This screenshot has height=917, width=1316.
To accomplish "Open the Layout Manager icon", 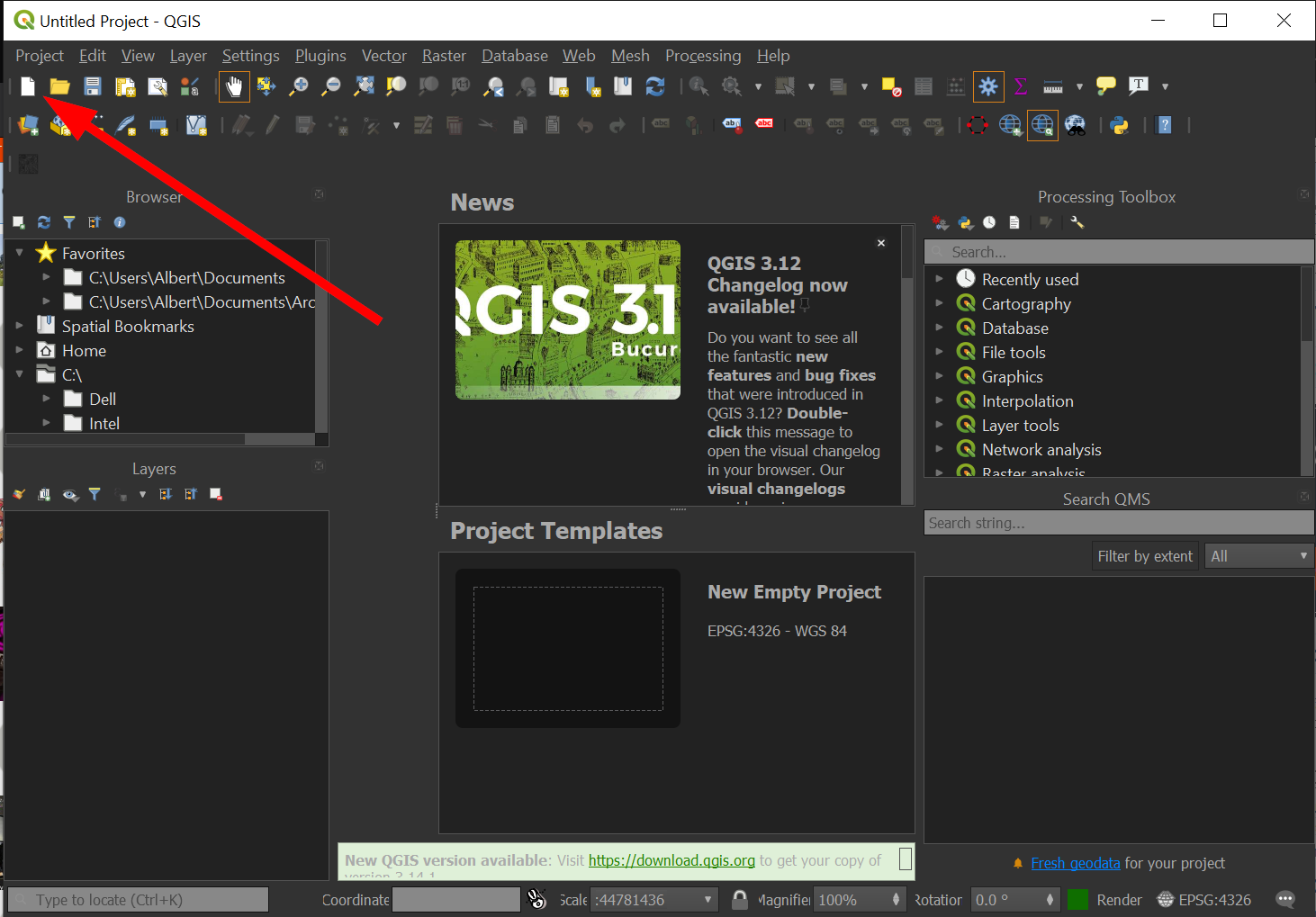I will coord(158,86).
